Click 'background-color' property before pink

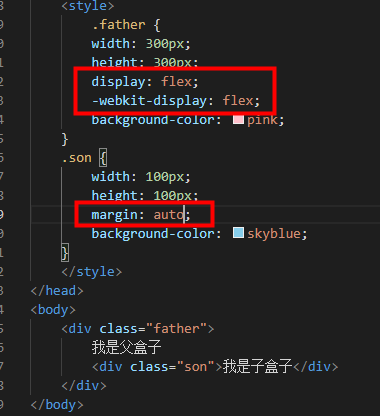point(153,120)
